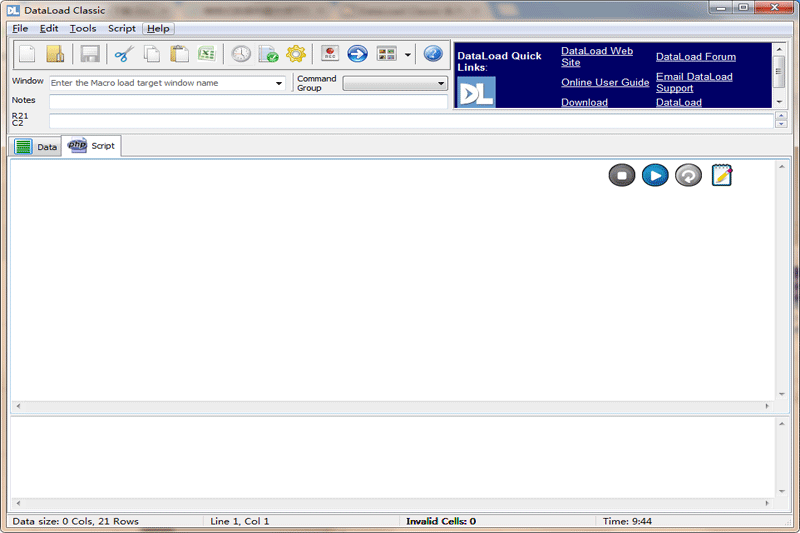
Task: Stop the running script
Action: pyautogui.click(x=622, y=175)
